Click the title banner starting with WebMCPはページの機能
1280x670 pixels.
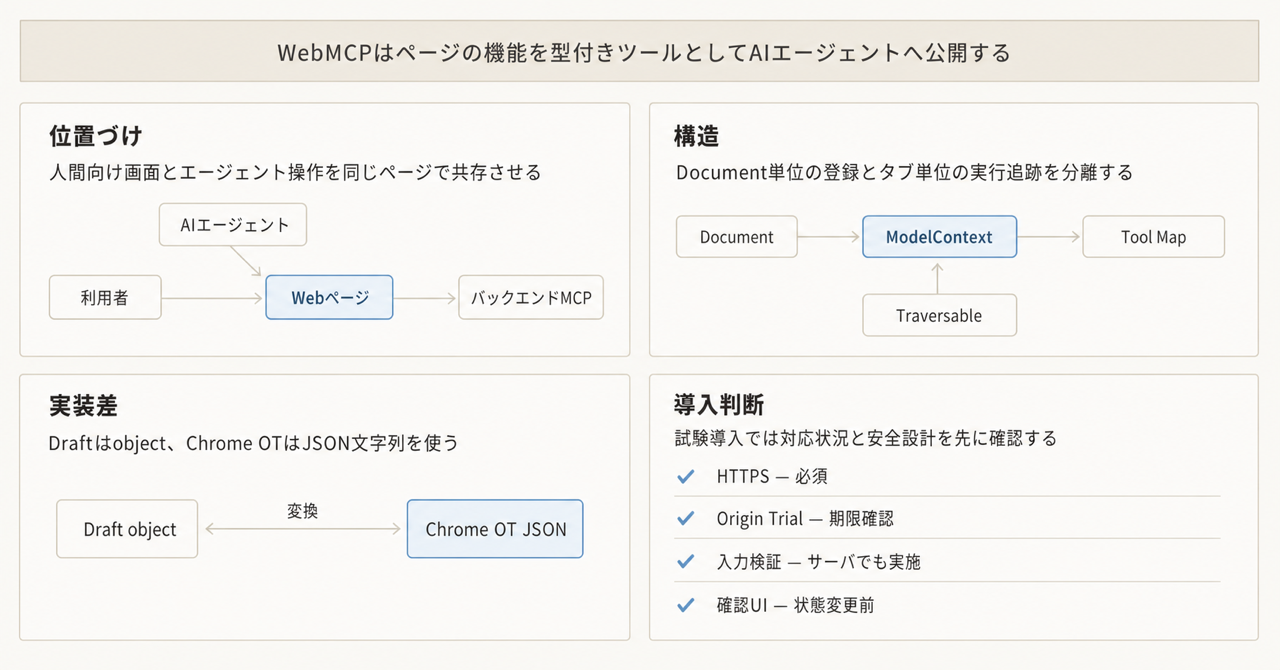[x=639, y=51]
